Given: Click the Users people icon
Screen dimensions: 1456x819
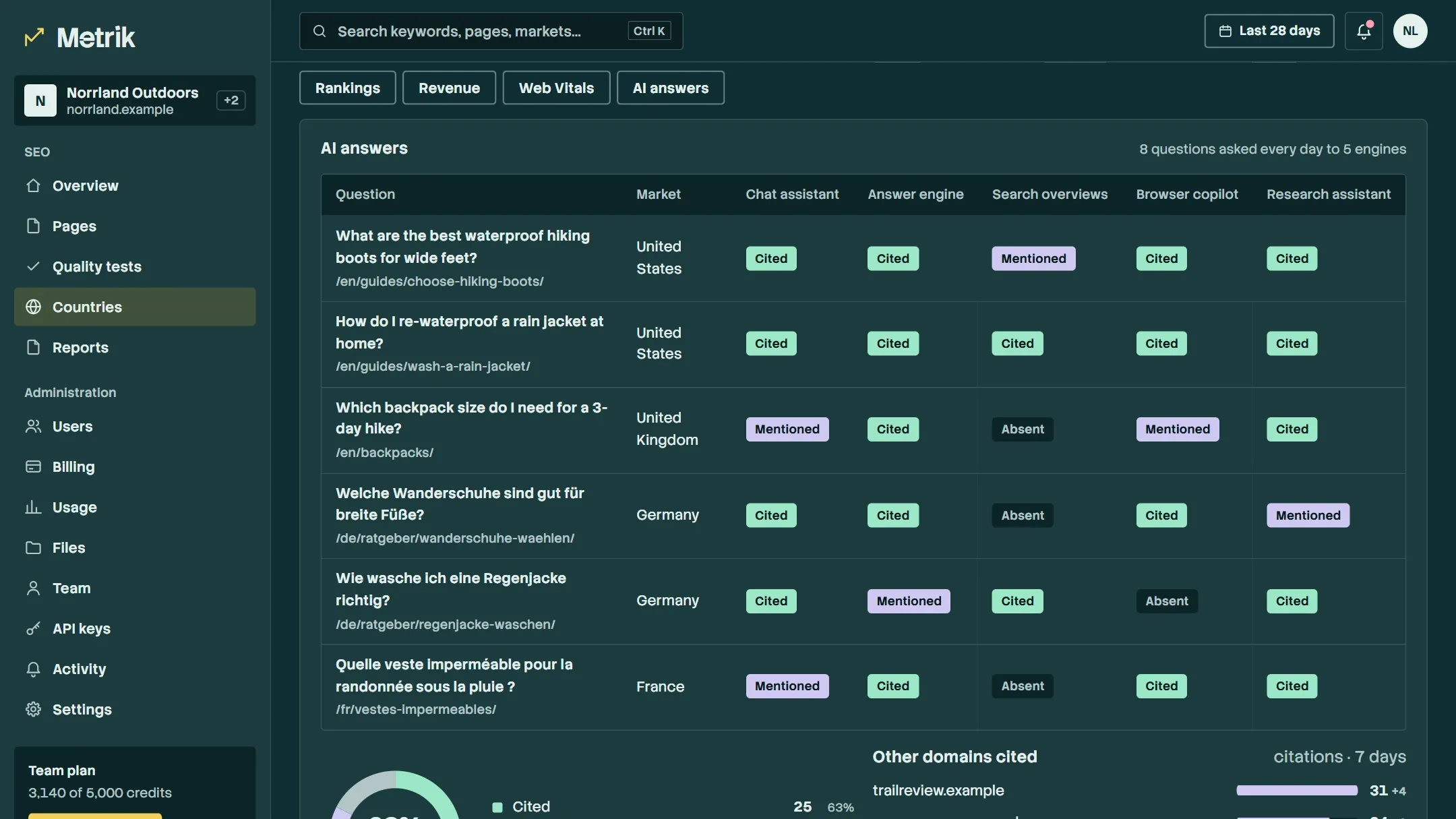Looking at the screenshot, I should (x=33, y=426).
